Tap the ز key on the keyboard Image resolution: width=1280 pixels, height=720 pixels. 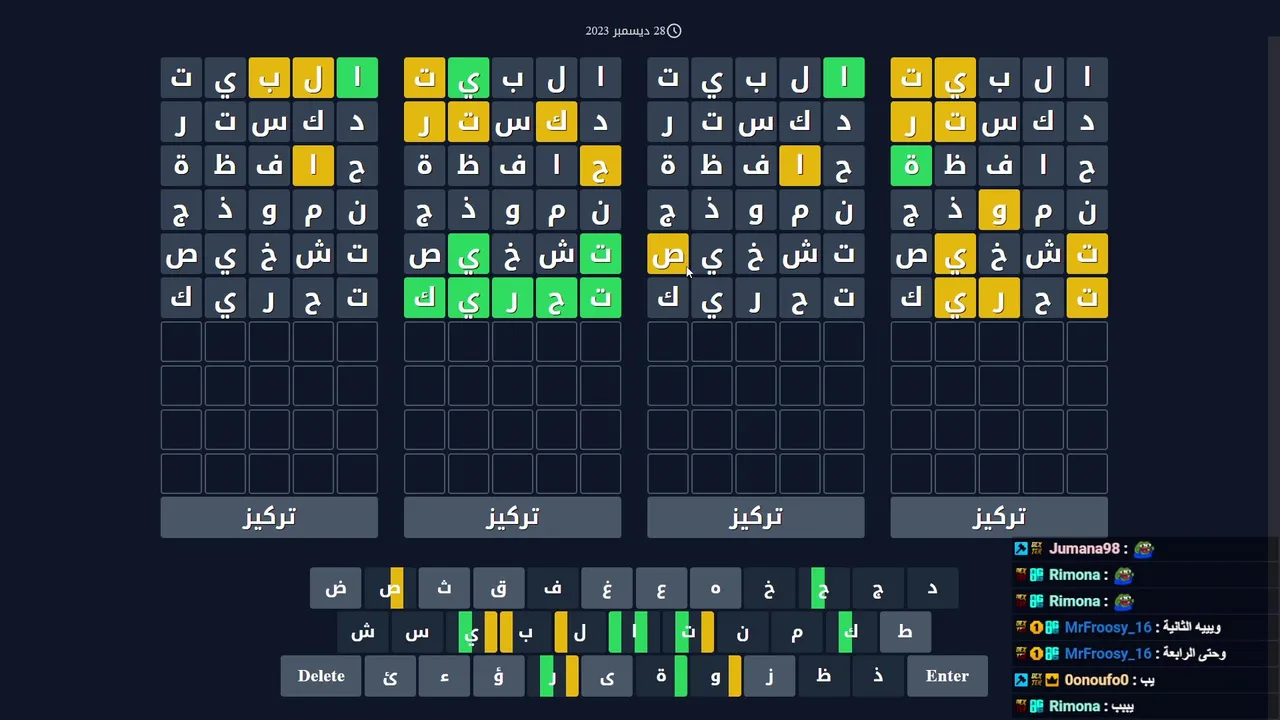pos(769,676)
